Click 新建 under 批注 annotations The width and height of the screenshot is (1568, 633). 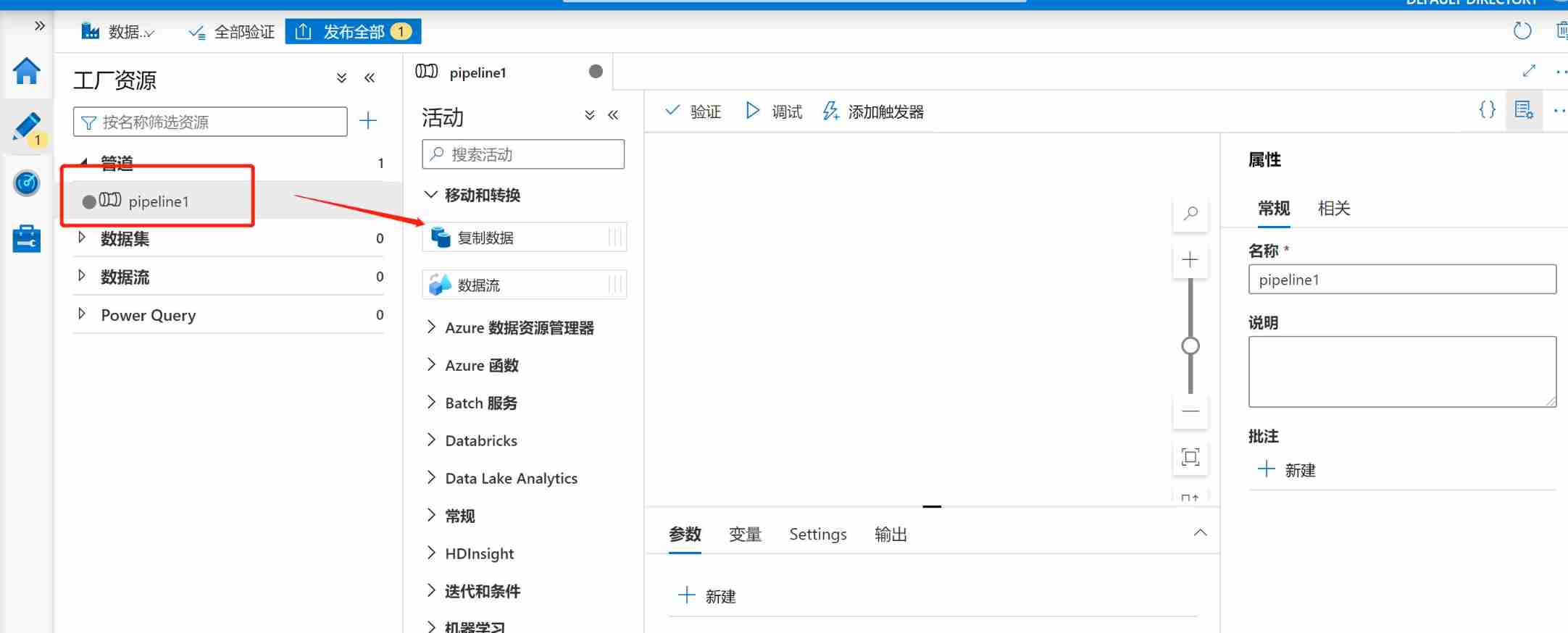coord(1286,470)
